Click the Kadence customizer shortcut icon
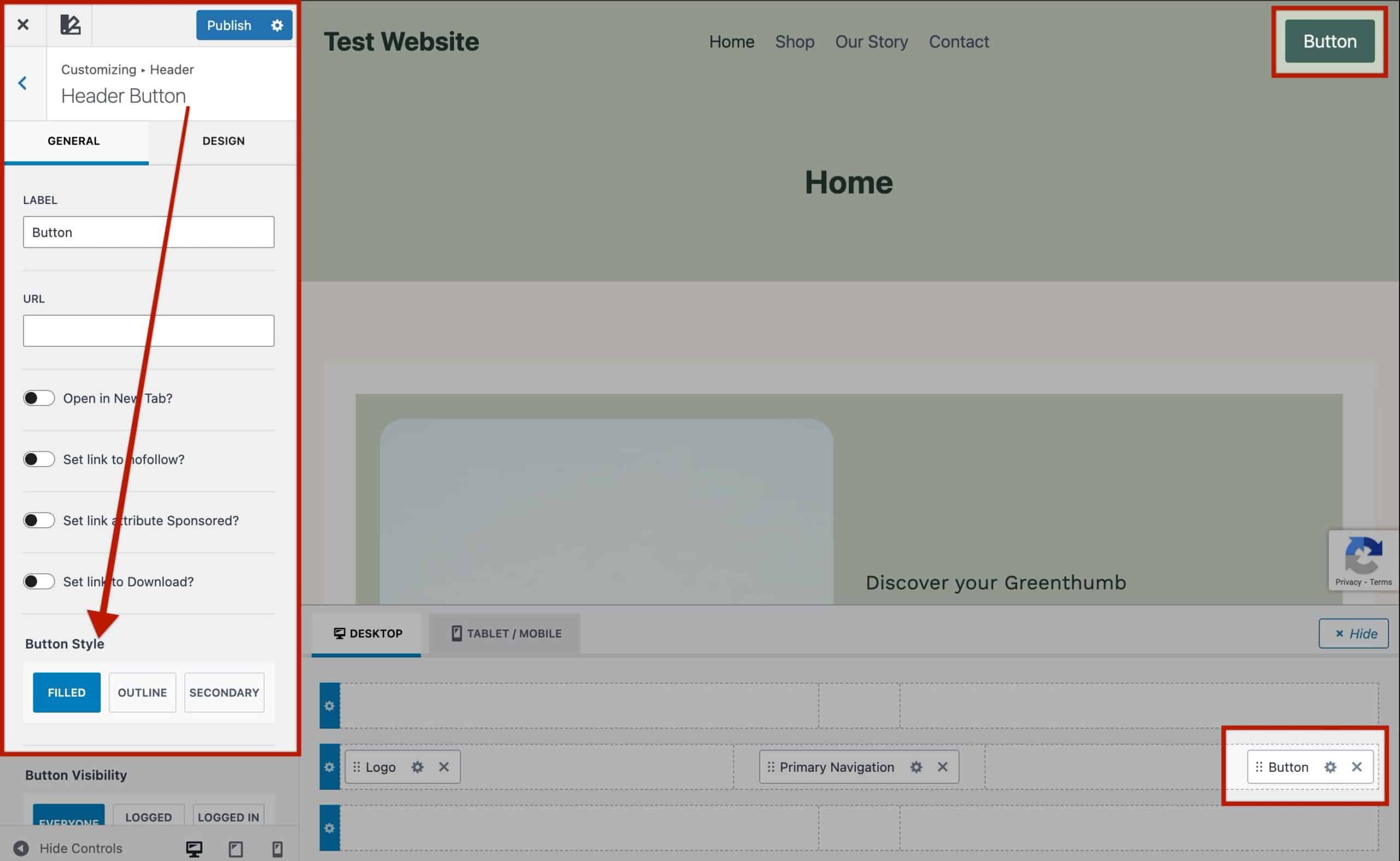The height and width of the screenshot is (861, 1400). (70, 25)
